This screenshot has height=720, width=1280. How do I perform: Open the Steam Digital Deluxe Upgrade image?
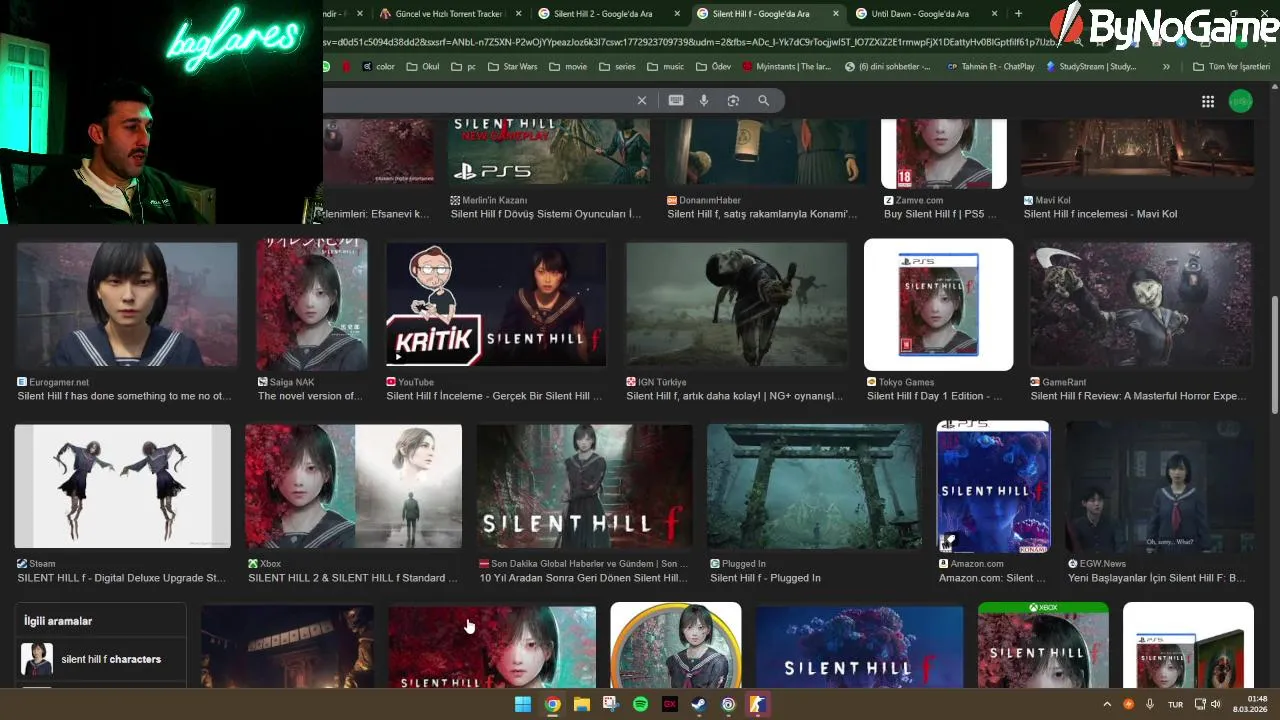coord(122,486)
